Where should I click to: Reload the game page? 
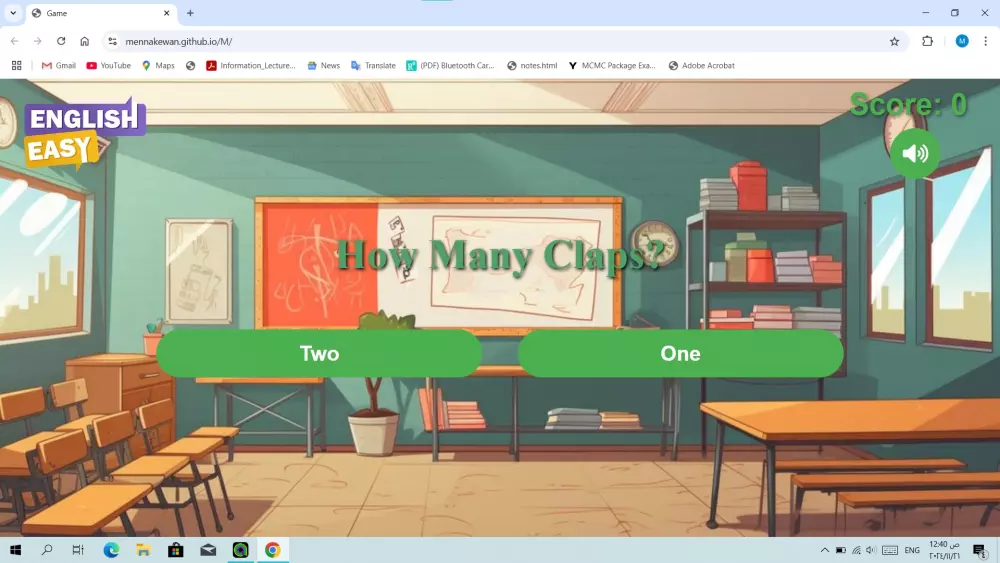click(x=61, y=41)
